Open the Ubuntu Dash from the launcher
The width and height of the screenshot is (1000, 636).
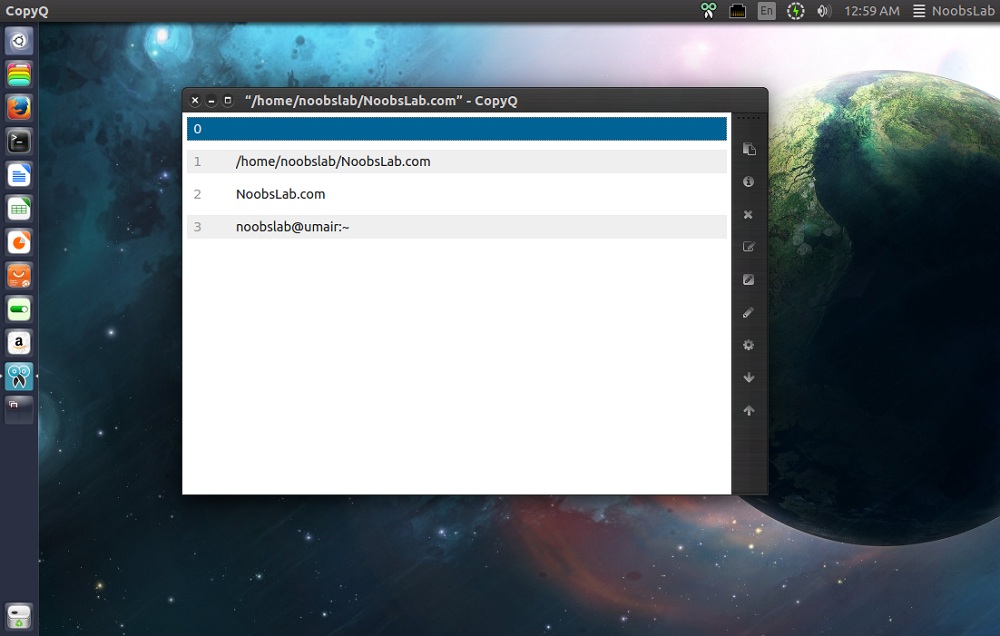coord(19,41)
